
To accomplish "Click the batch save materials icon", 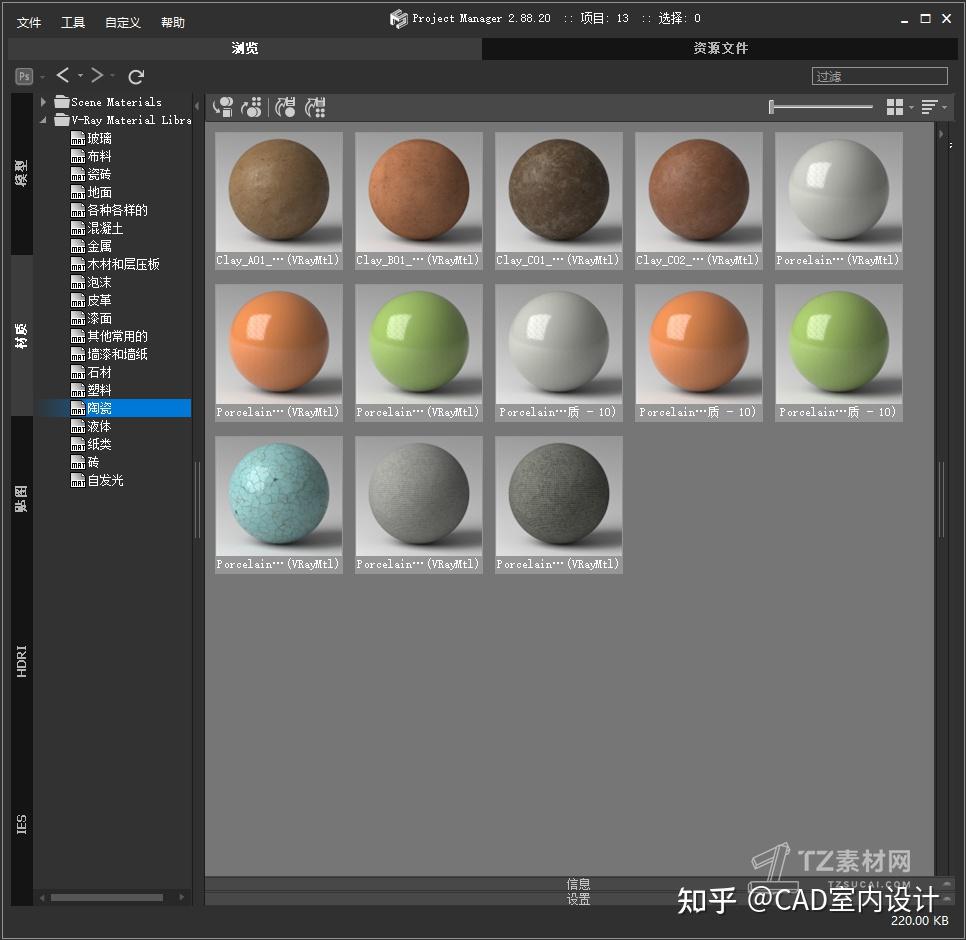I will click(x=315, y=107).
